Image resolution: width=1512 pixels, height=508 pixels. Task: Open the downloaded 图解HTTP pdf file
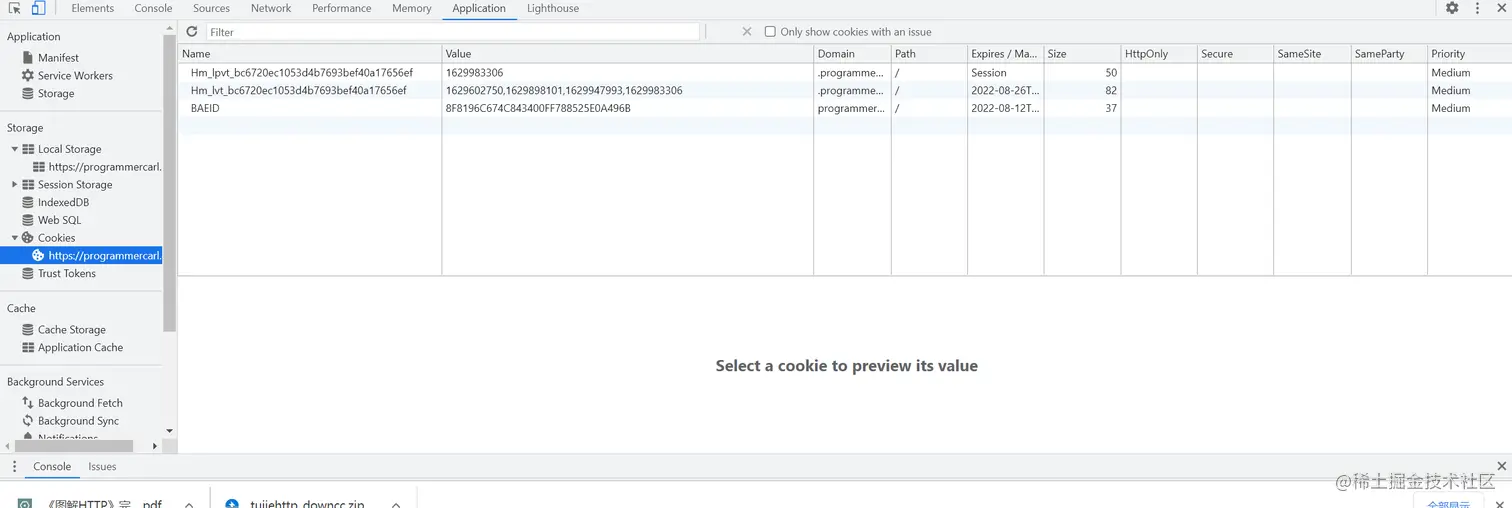tap(92, 504)
